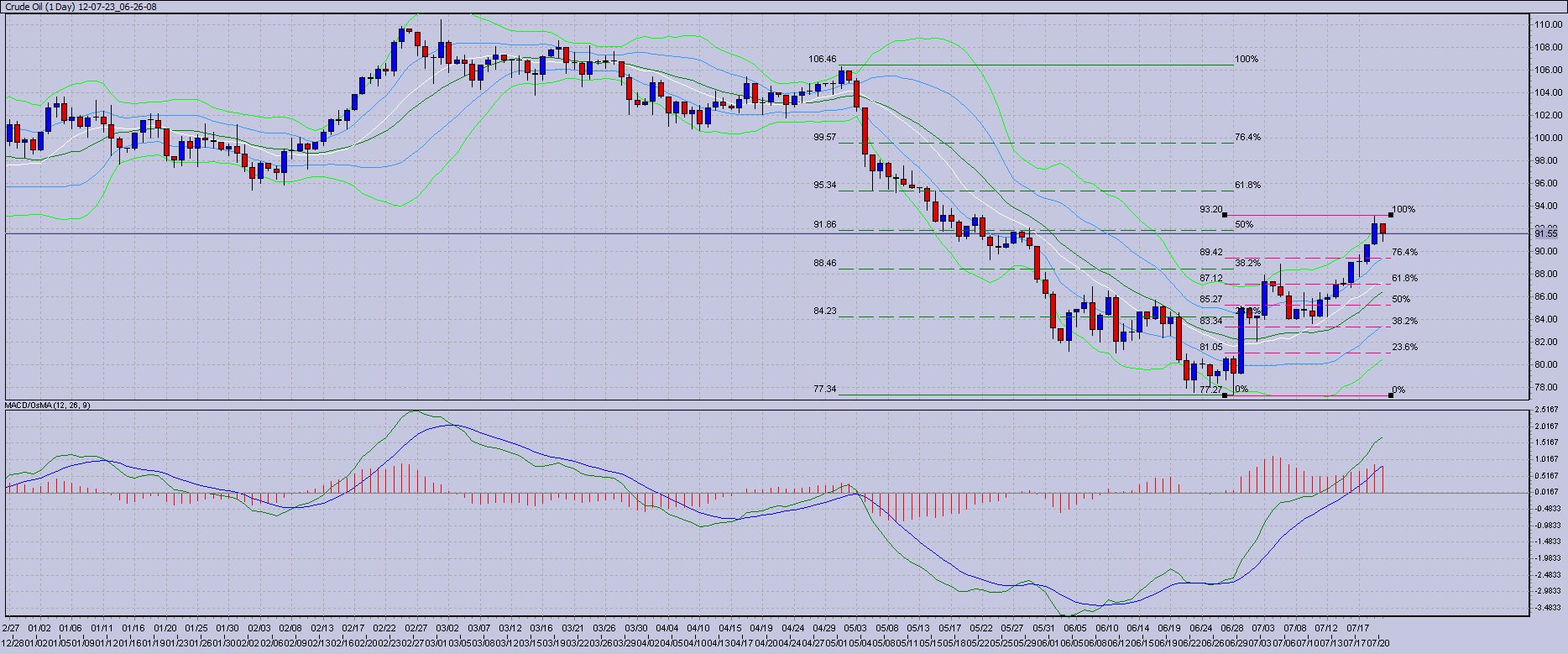
Task: Grab the Fibonacci anchor handle beside 93.20
Action: point(1224,215)
